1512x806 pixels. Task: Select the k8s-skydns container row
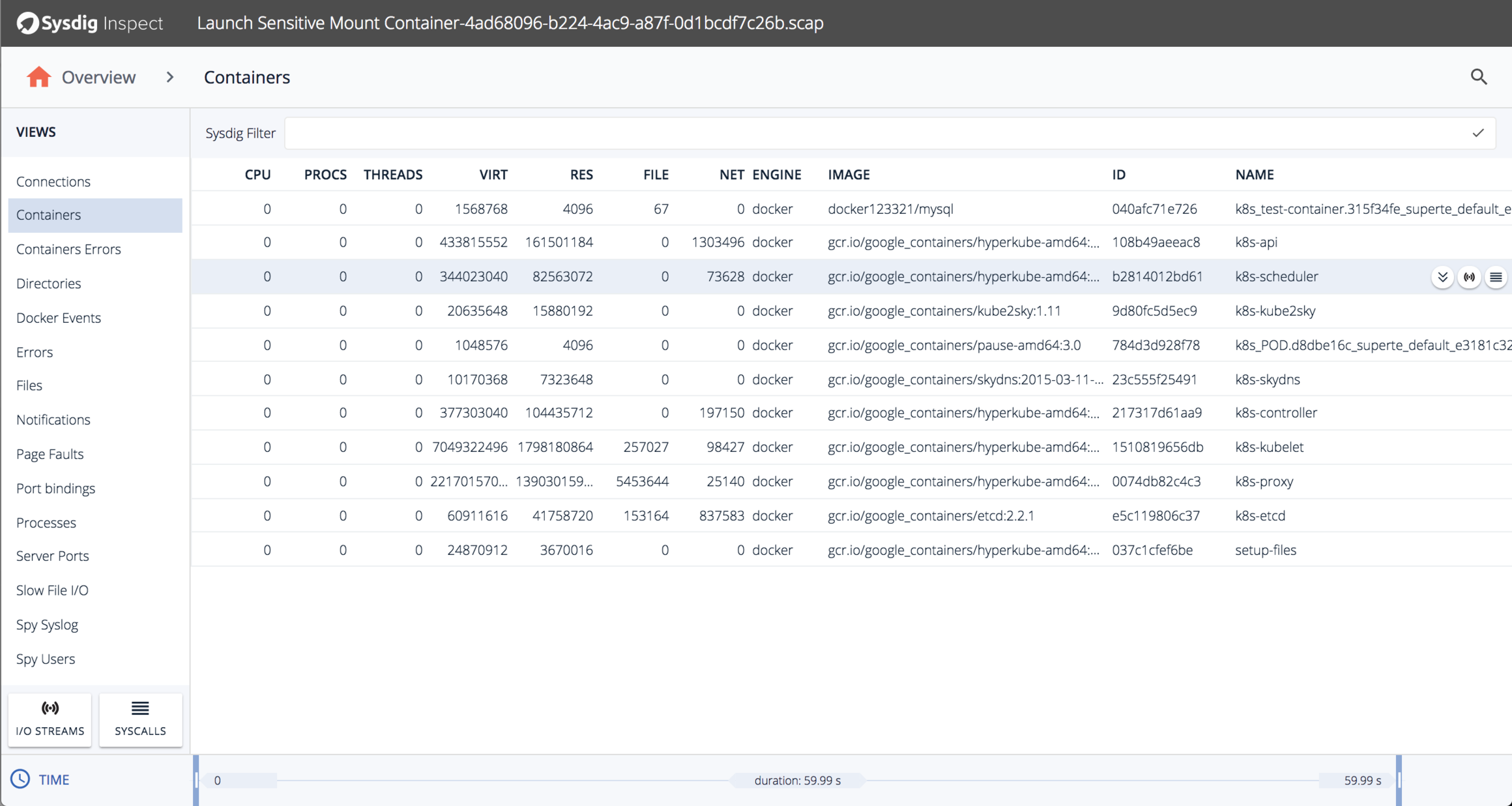coord(851,380)
